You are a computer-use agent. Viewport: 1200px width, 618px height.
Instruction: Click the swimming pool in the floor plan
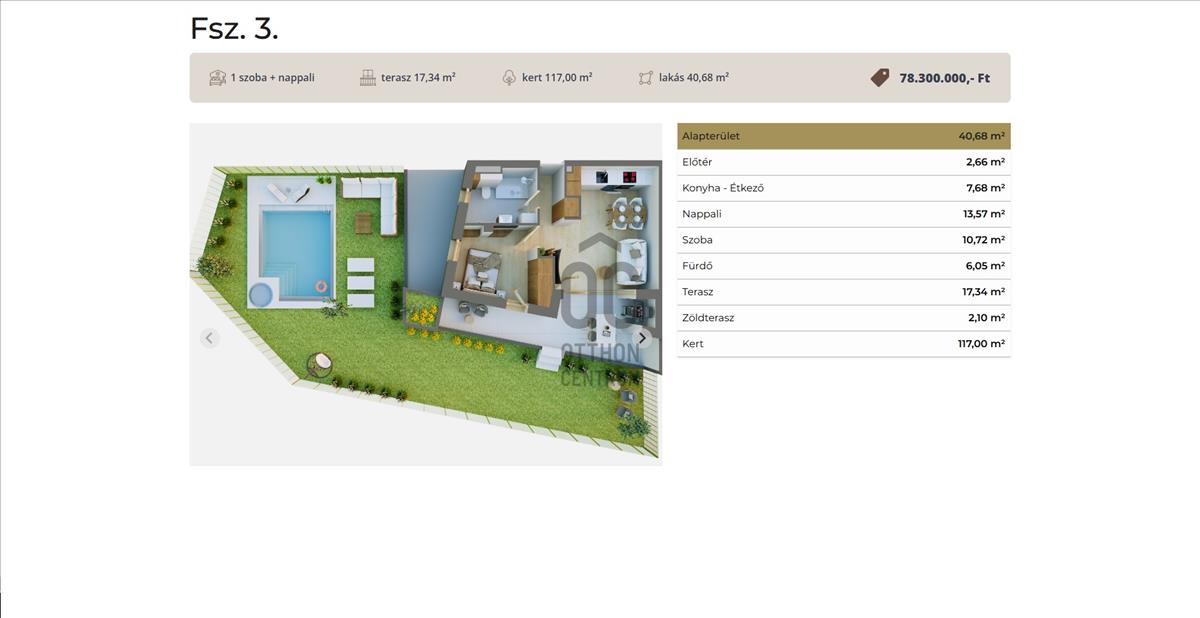296,250
